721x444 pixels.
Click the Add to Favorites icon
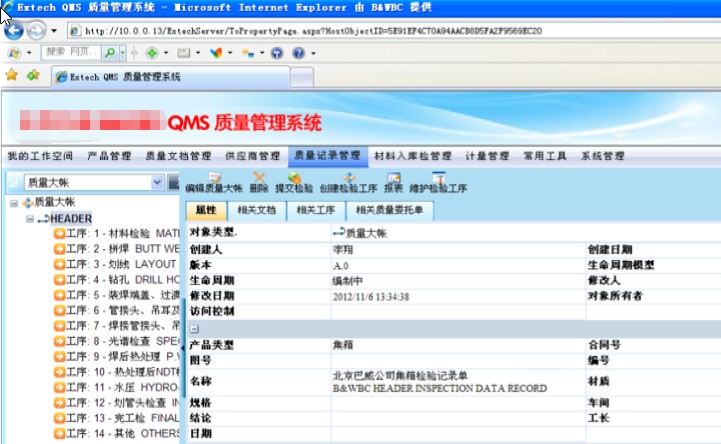click(33, 75)
